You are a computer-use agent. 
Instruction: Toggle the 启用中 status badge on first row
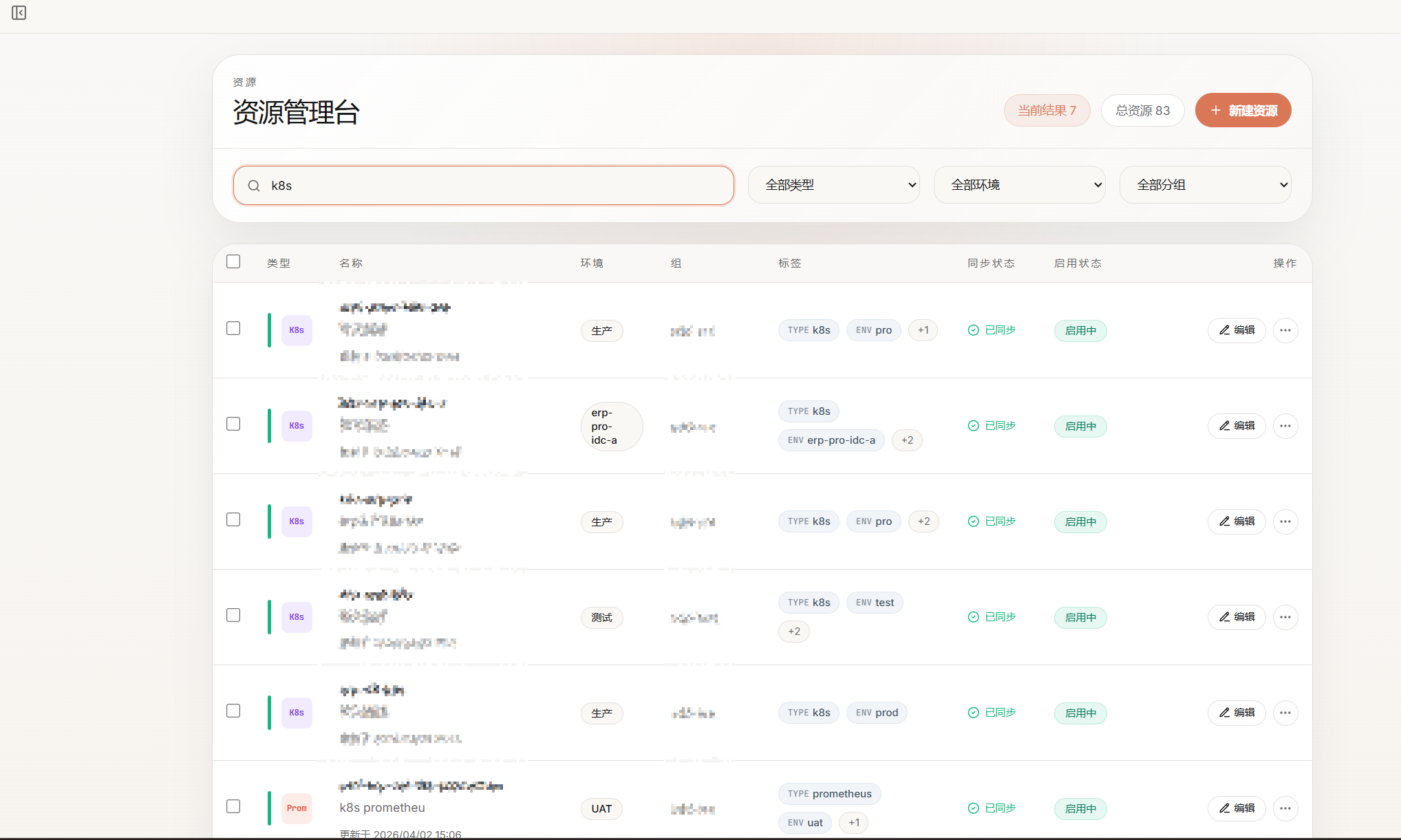(x=1080, y=330)
